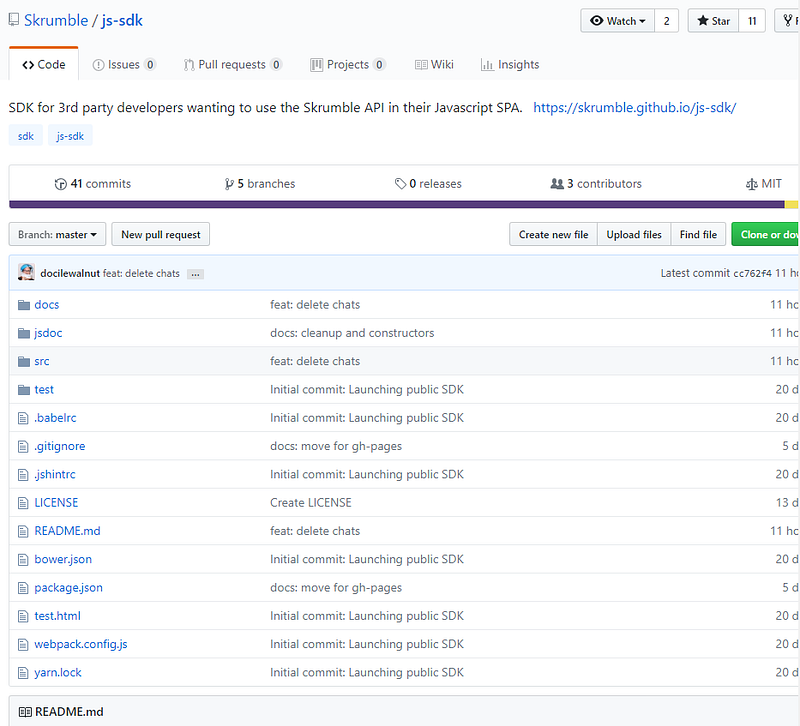View the 3 contributors list

click(x=596, y=184)
